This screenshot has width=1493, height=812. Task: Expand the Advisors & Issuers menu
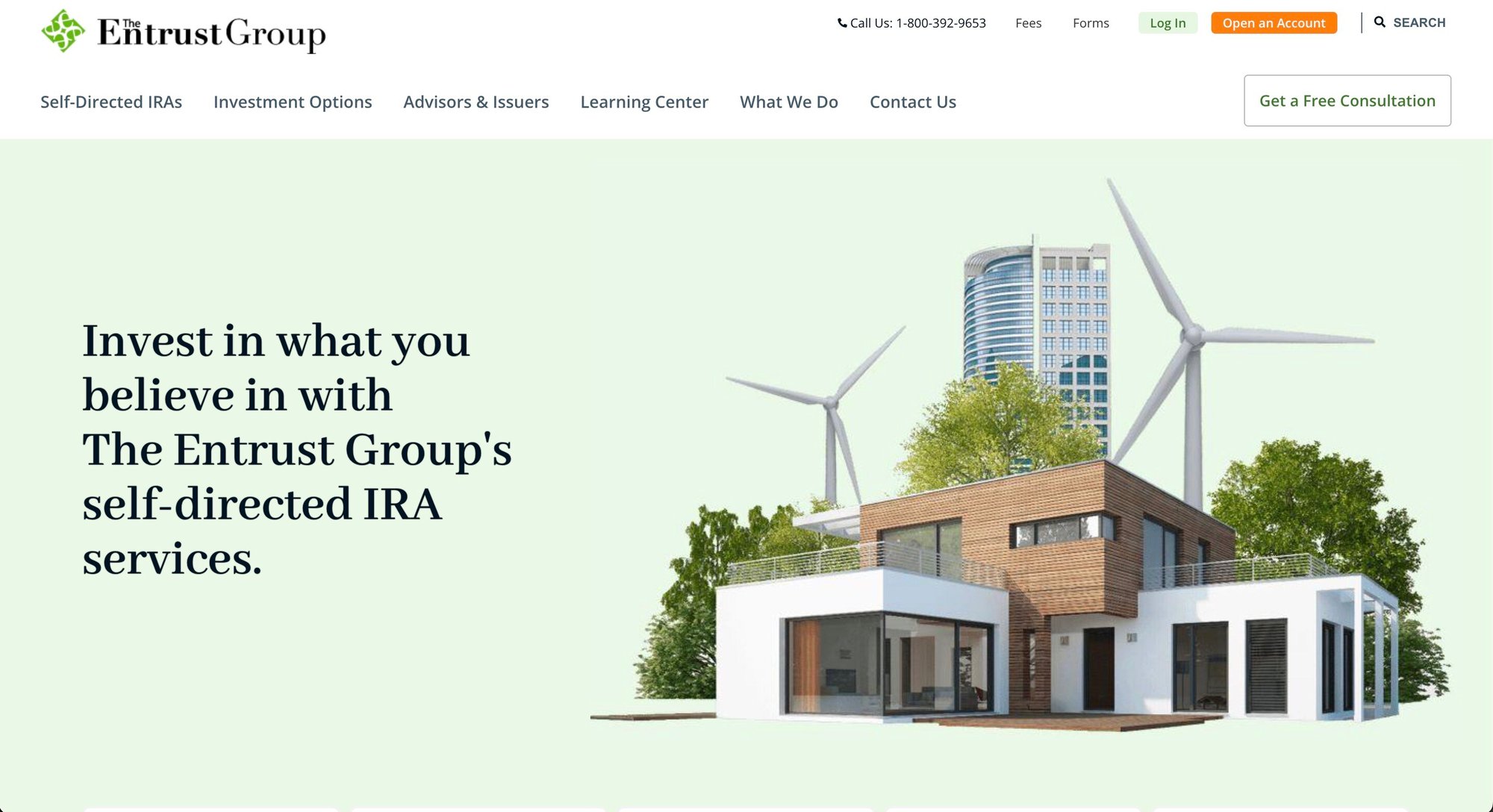coord(476,101)
